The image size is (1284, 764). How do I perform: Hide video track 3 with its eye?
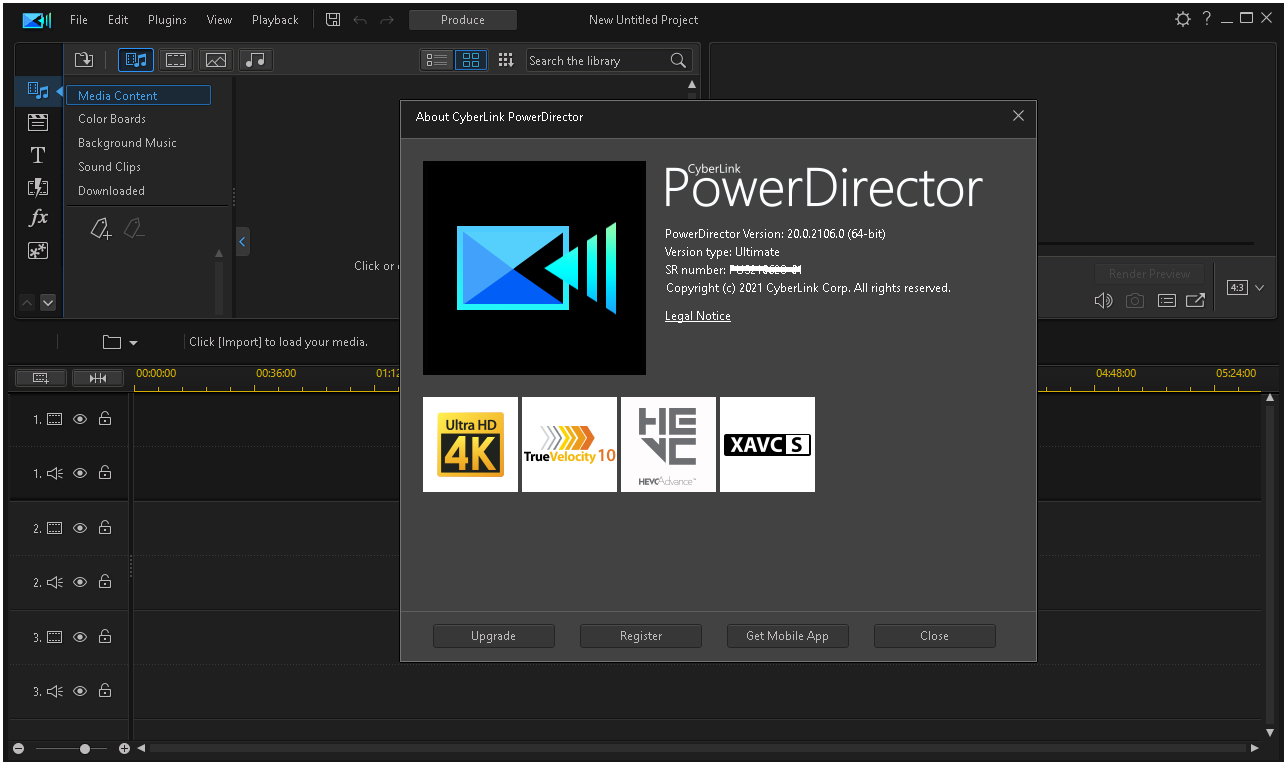(x=80, y=637)
